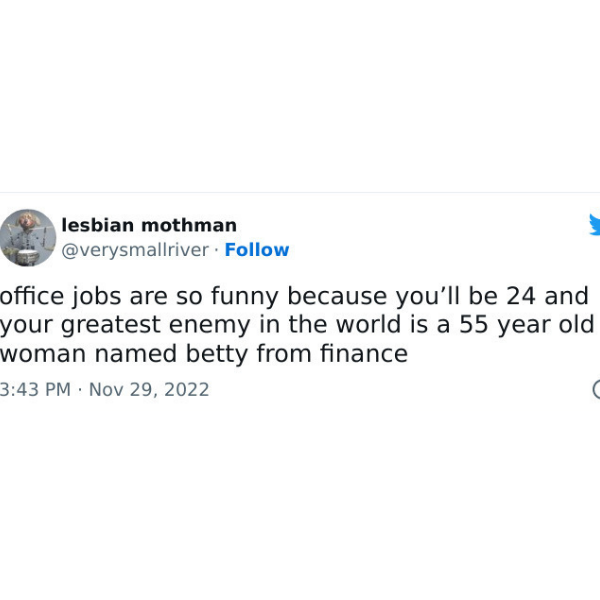600x600 pixels.
Task: Click the tweet line starting with office jobs
Action: 294,297
